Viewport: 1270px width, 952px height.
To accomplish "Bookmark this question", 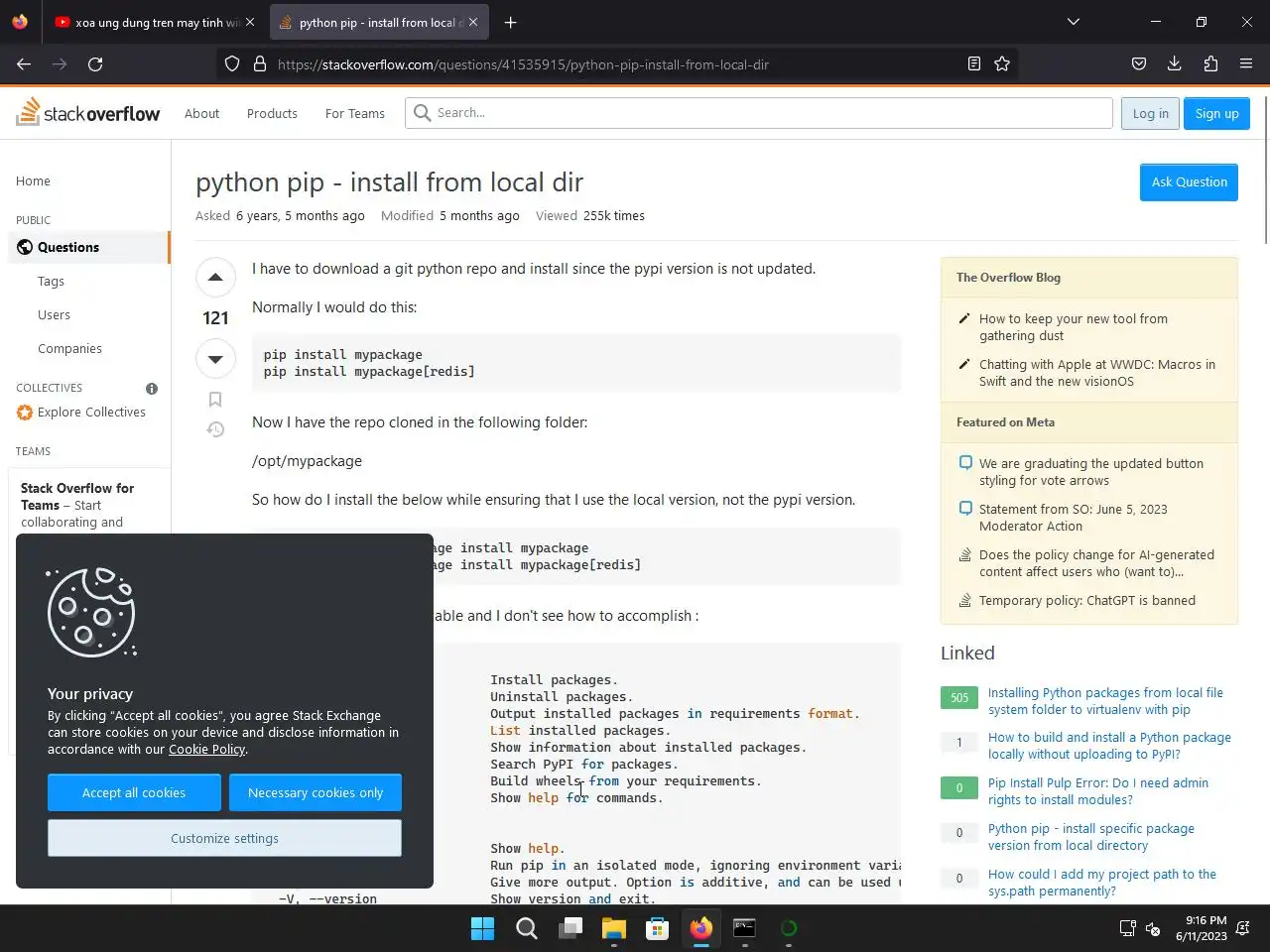I will coord(215,400).
